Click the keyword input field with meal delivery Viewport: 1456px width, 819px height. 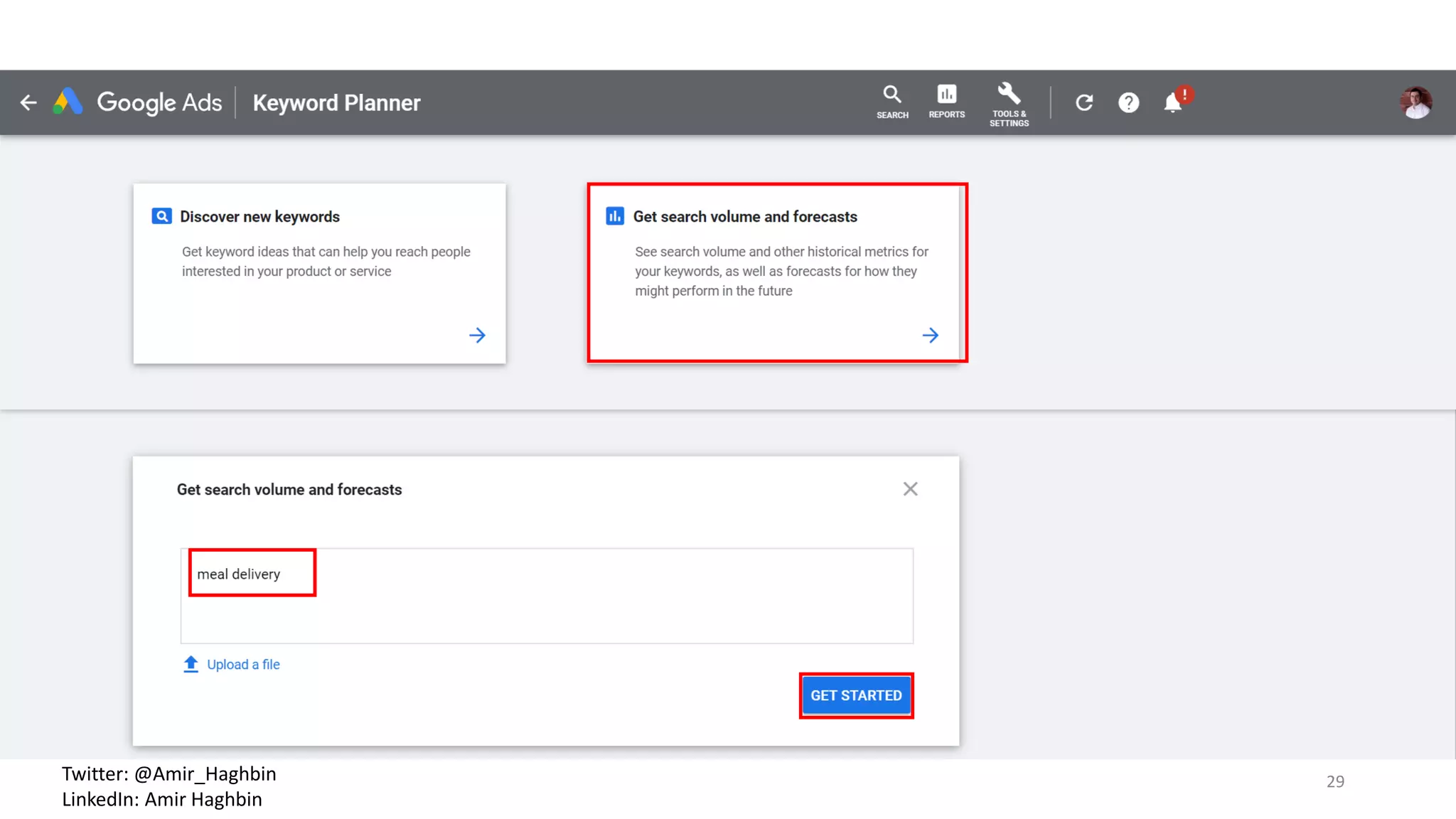pyautogui.click(x=546, y=596)
